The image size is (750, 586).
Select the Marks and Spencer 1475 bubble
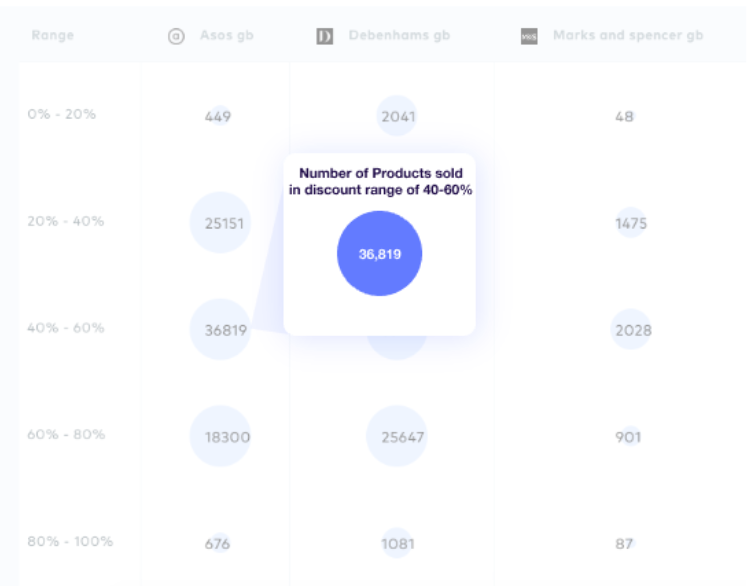coord(630,222)
